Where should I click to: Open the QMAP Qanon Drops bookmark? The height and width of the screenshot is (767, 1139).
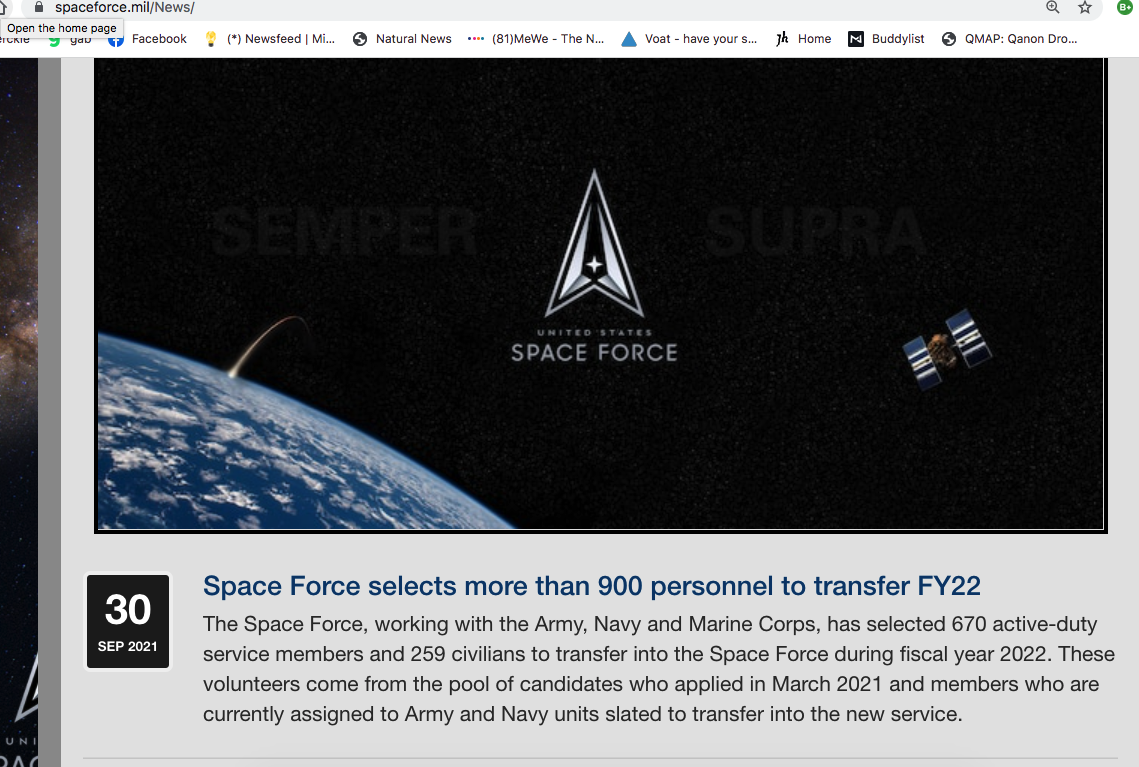coord(1010,39)
